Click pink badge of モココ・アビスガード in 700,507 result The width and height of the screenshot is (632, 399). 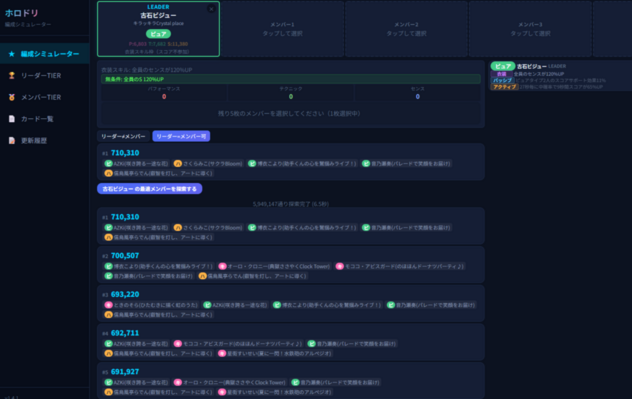(340, 266)
